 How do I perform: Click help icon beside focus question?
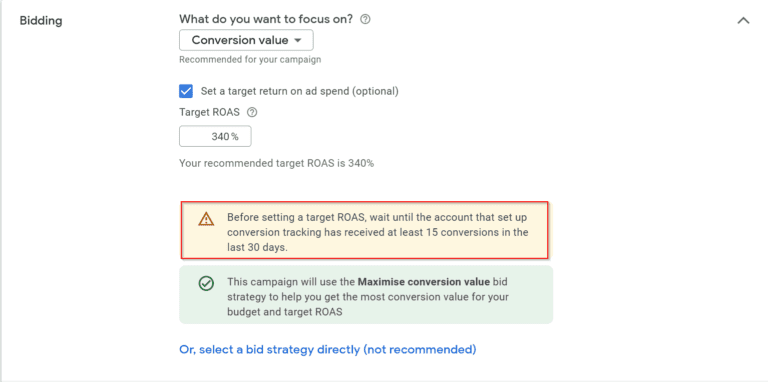coord(365,20)
